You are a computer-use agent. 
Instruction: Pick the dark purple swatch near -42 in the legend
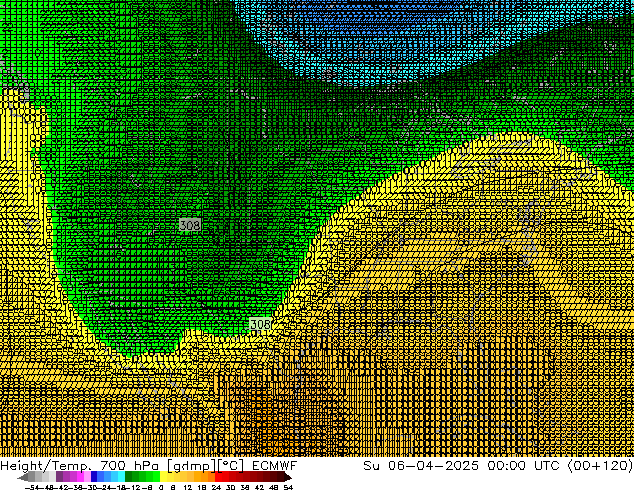[59, 476]
